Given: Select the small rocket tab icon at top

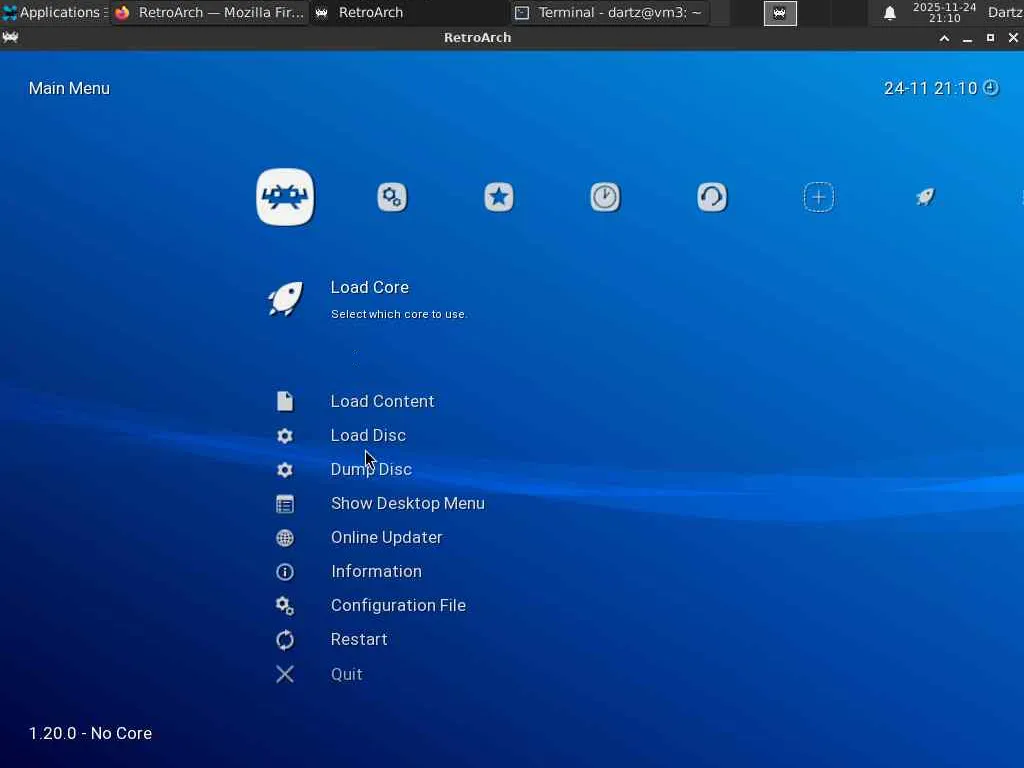Looking at the screenshot, I should pos(925,197).
